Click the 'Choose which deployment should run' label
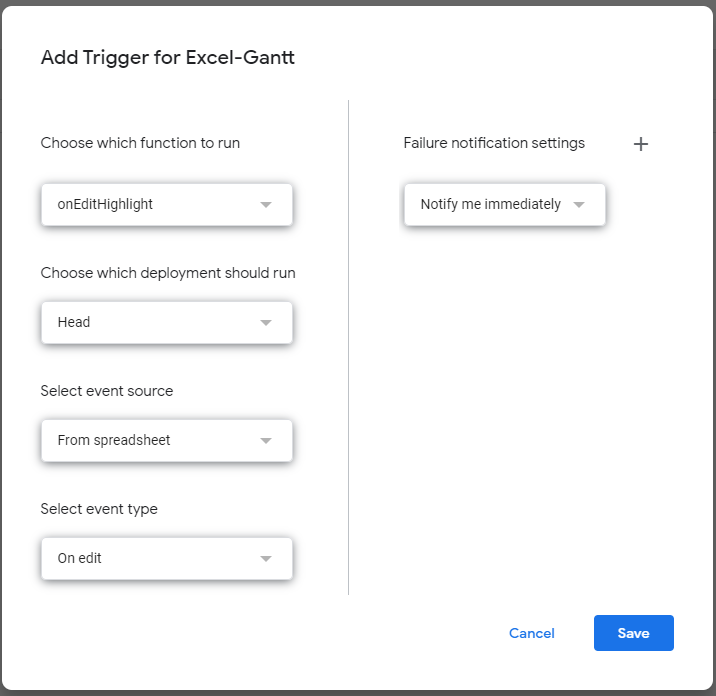 click(x=168, y=273)
